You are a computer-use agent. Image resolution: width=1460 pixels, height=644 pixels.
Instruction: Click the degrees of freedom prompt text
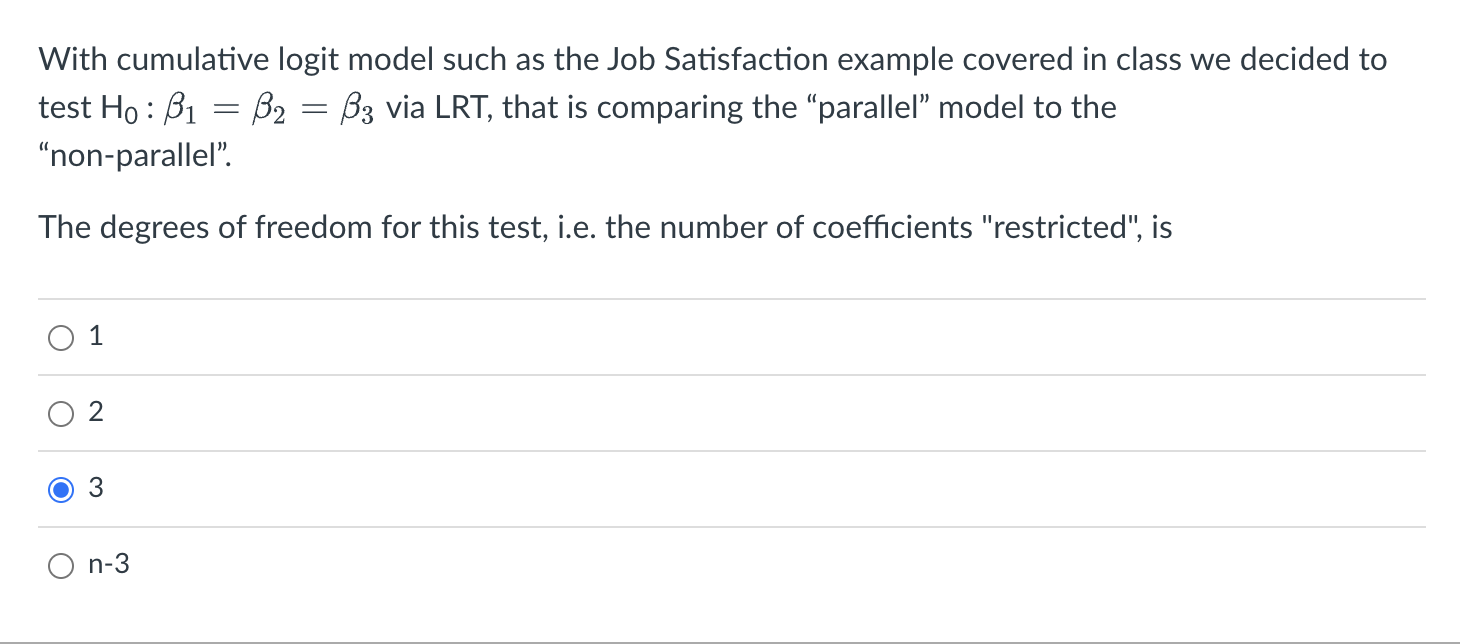click(x=606, y=227)
